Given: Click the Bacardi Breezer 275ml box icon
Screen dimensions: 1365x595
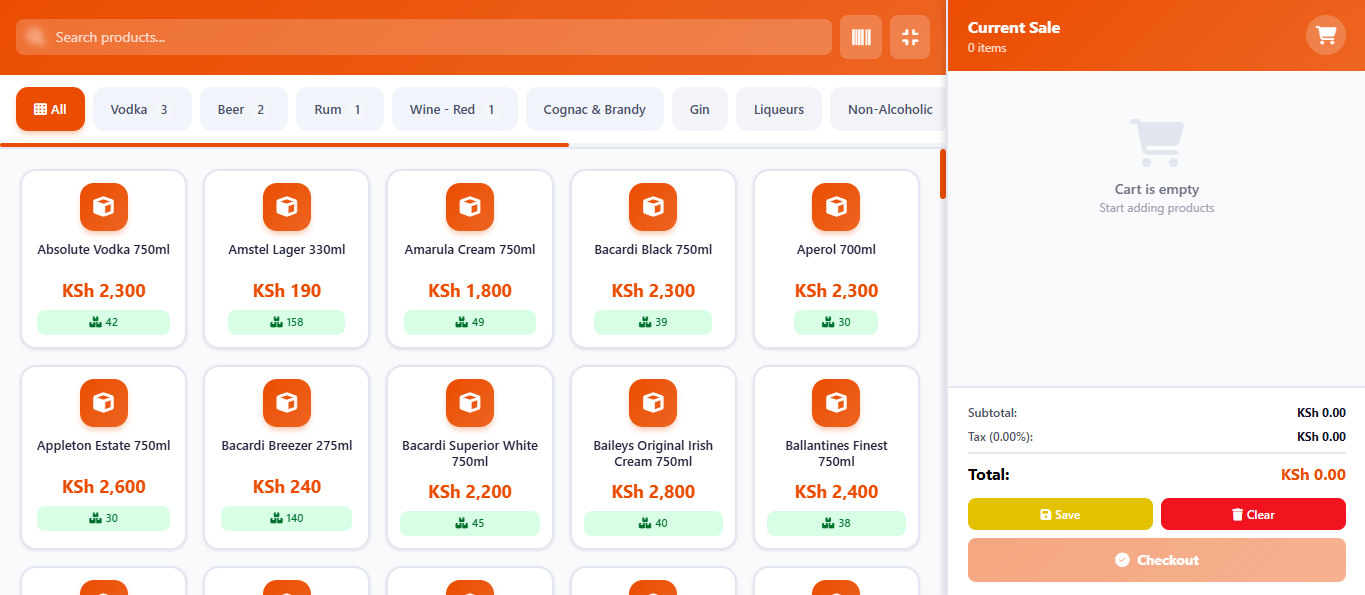Looking at the screenshot, I should click(x=287, y=403).
